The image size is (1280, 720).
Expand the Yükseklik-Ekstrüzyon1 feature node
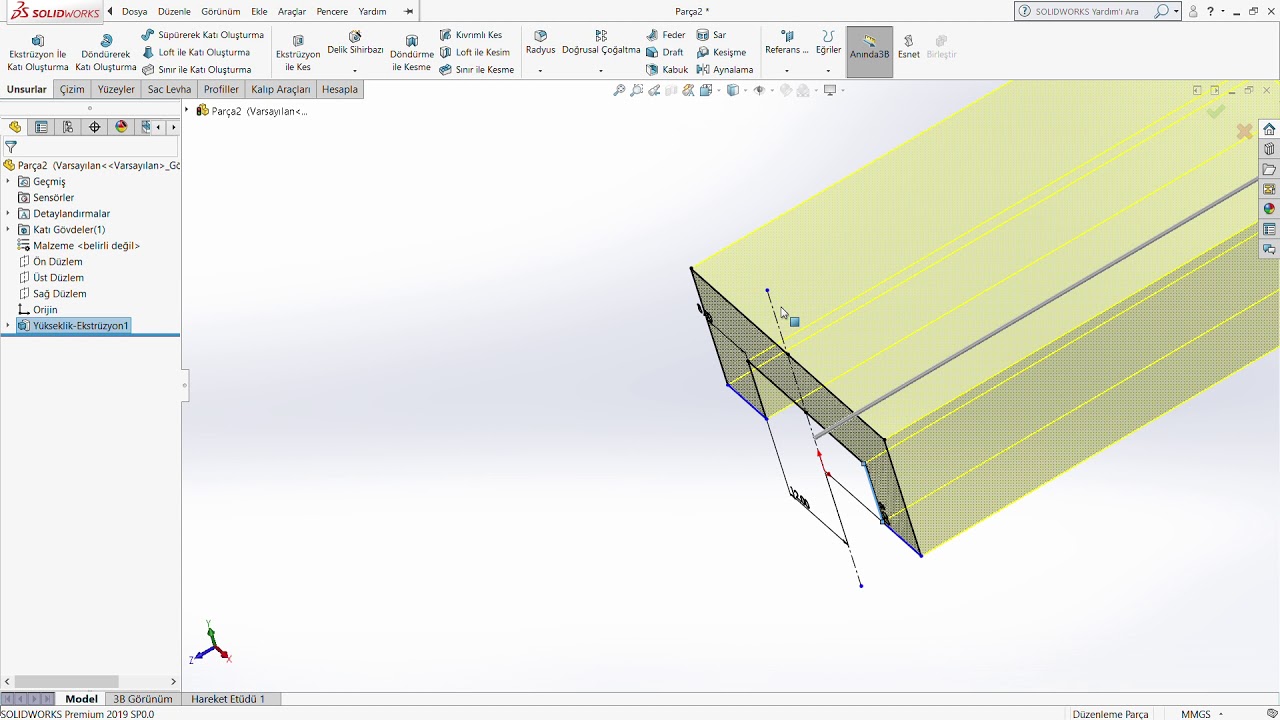point(8,325)
